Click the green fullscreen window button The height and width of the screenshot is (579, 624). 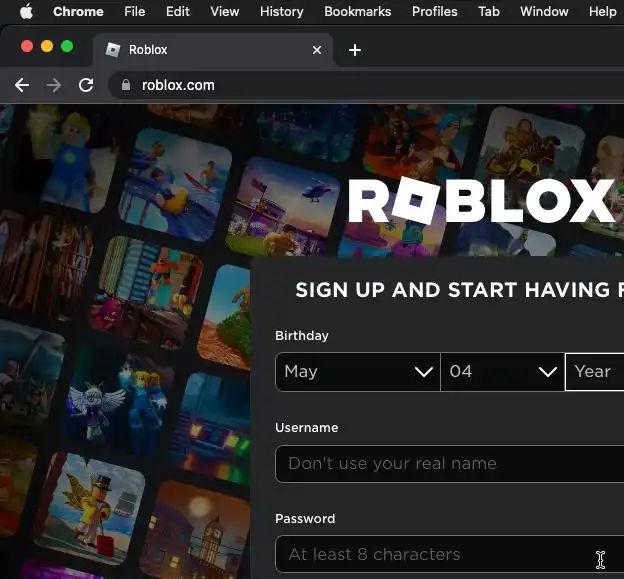[x=67, y=47]
